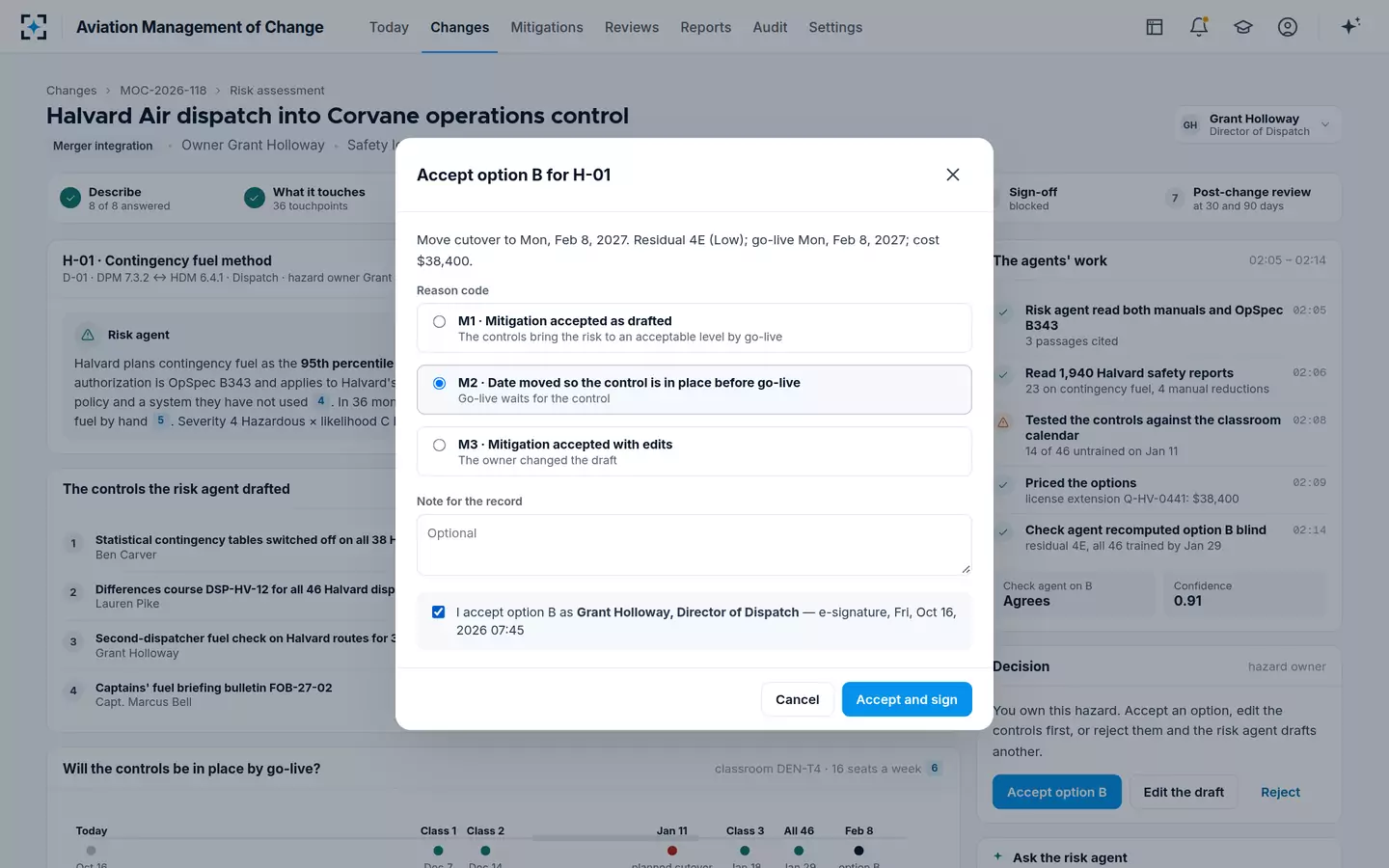Click the Aviation Management of Change logo icon

[x=34, y=27]
